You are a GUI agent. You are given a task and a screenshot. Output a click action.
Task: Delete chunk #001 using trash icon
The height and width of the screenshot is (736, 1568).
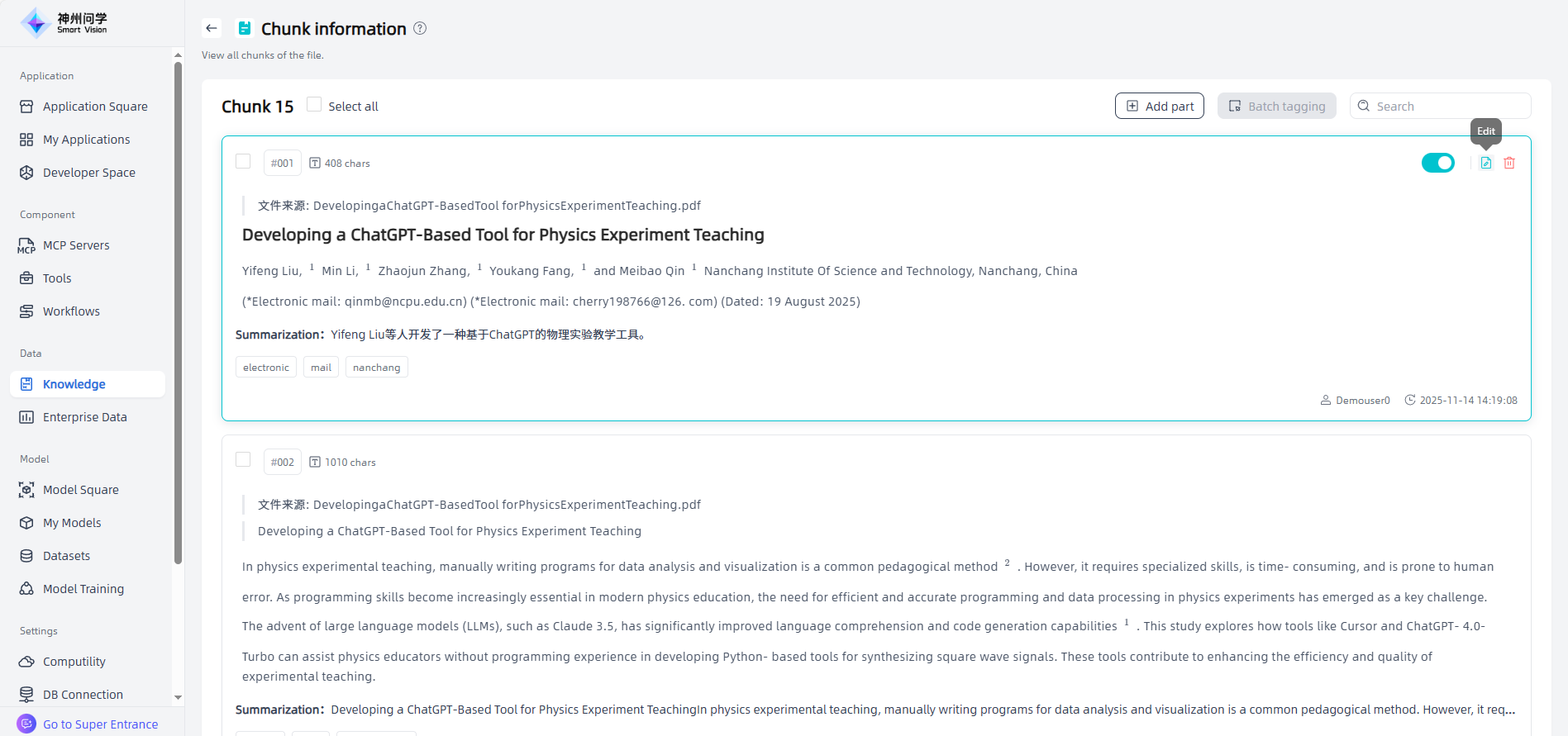(x=1509, y=163)
